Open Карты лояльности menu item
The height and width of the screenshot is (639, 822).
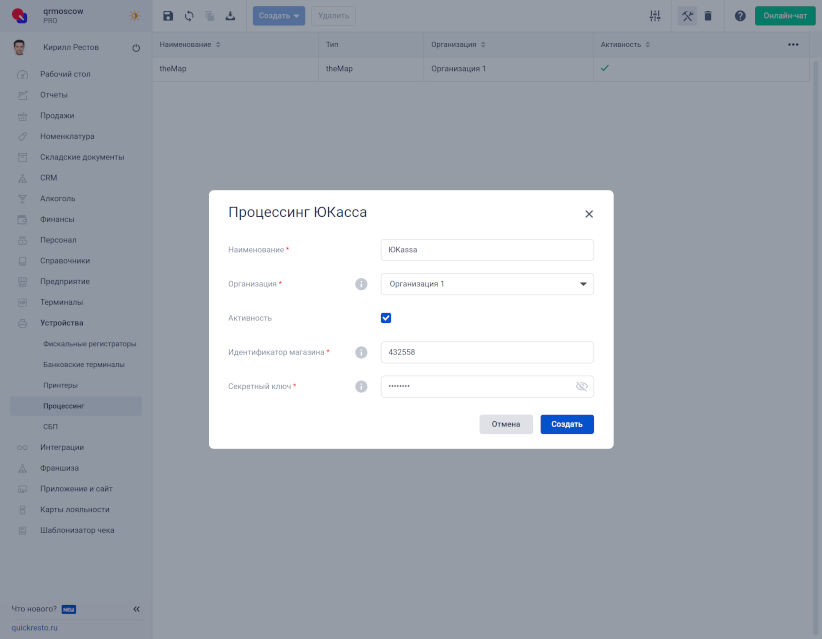(76, 510)
